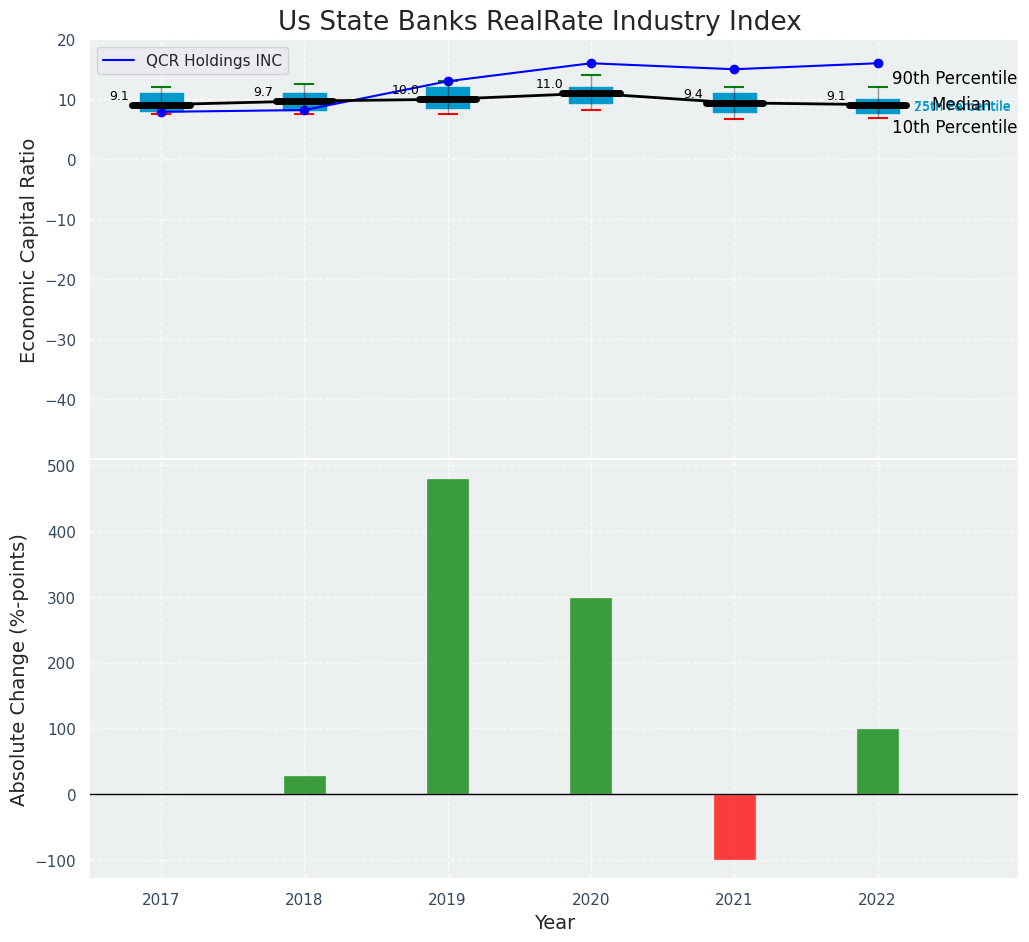Select the red 2021 negative bar
The width and height of the screenshot is (1029, 942).
pos(734,827)
